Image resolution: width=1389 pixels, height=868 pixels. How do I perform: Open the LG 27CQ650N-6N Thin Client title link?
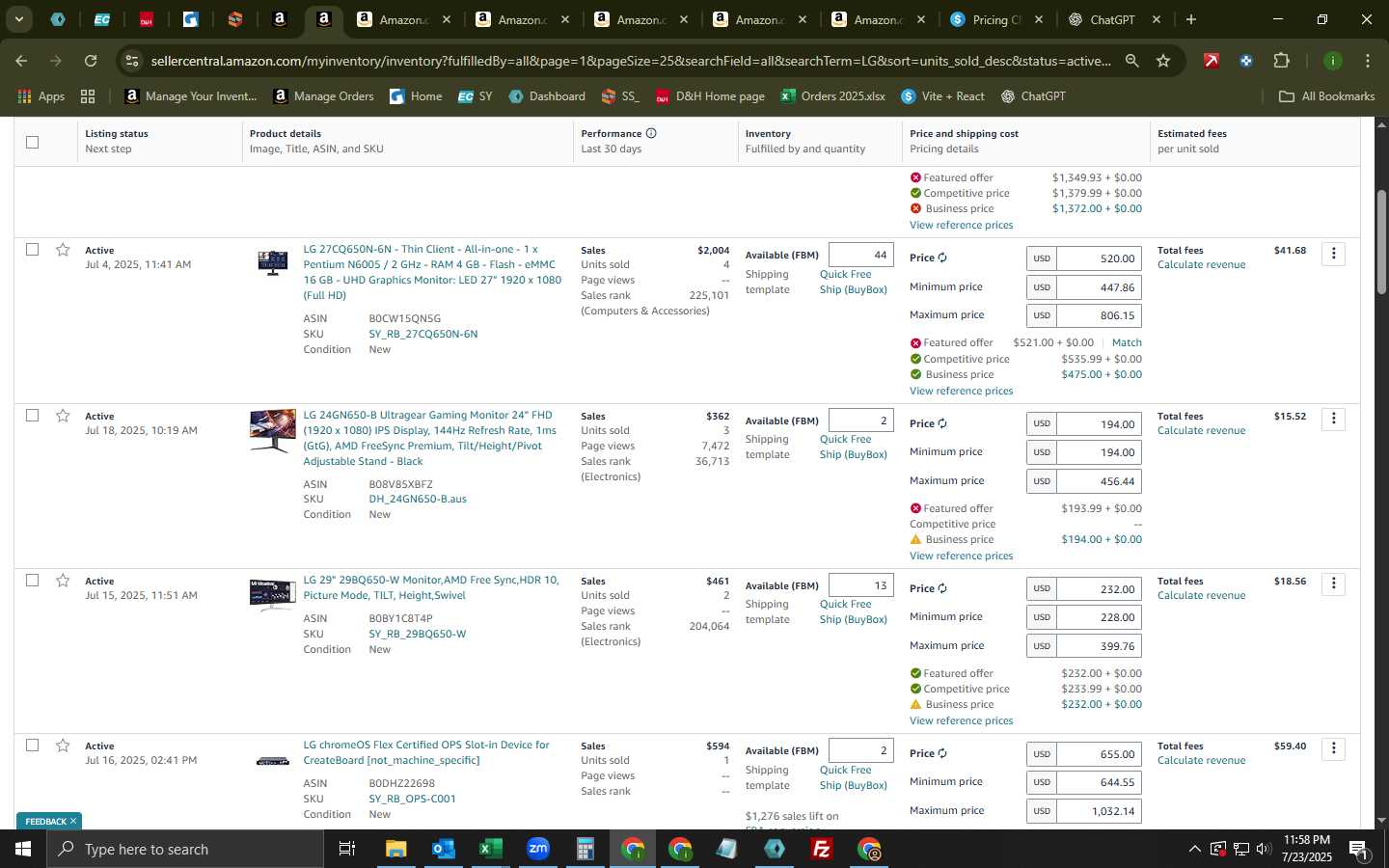tap(432, 272)
